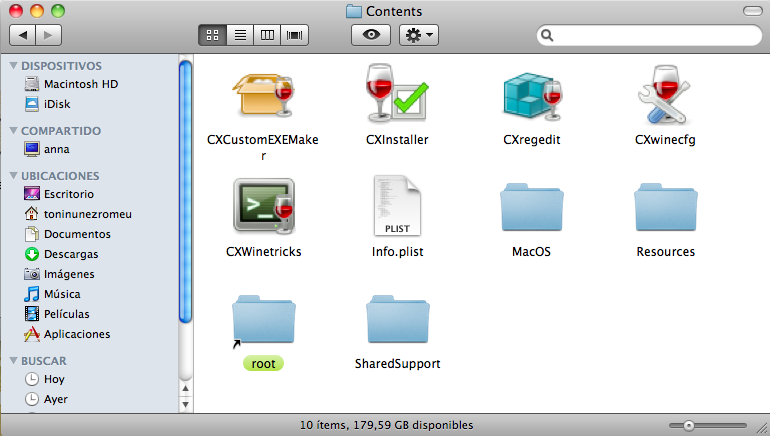Select the CXWinetricks terminal icon
770x436 pixels.
(264, 205)
